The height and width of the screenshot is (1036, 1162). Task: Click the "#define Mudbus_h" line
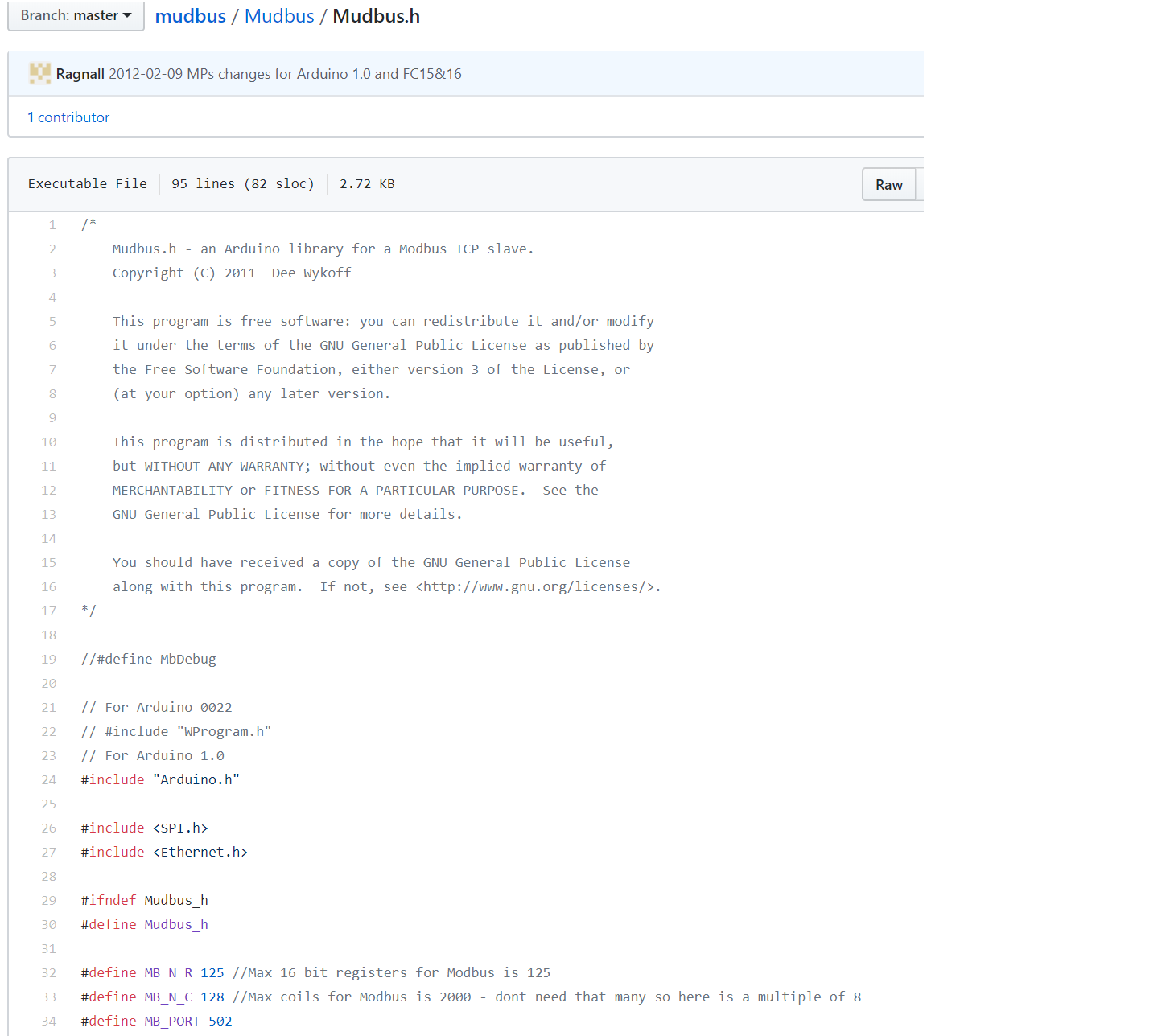click(x=144, y=925)
